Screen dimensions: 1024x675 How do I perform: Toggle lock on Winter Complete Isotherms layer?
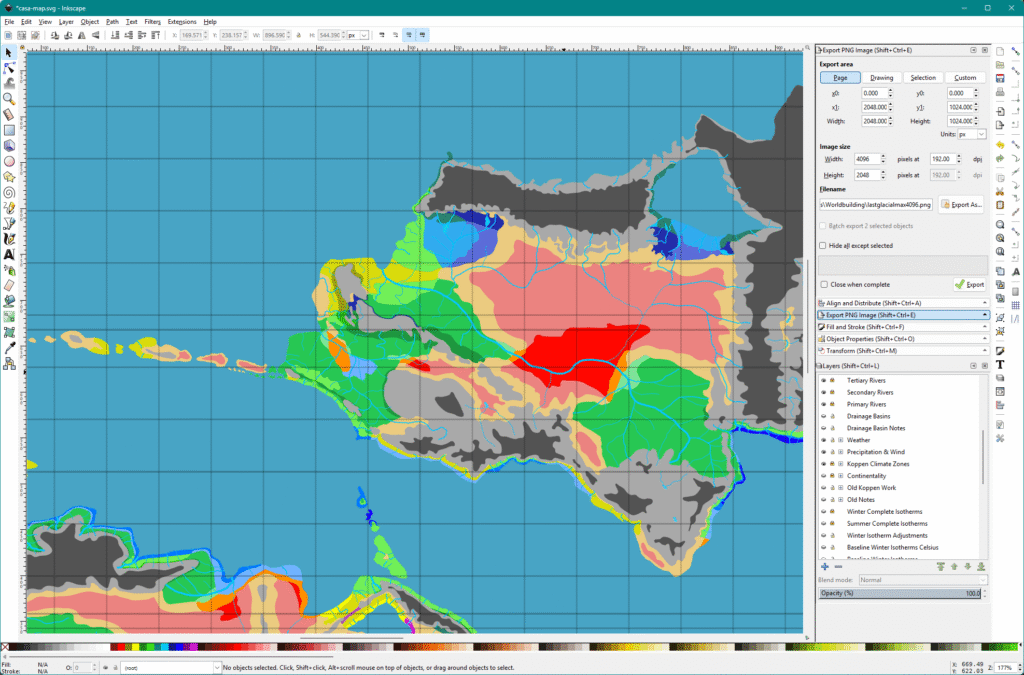832,512
